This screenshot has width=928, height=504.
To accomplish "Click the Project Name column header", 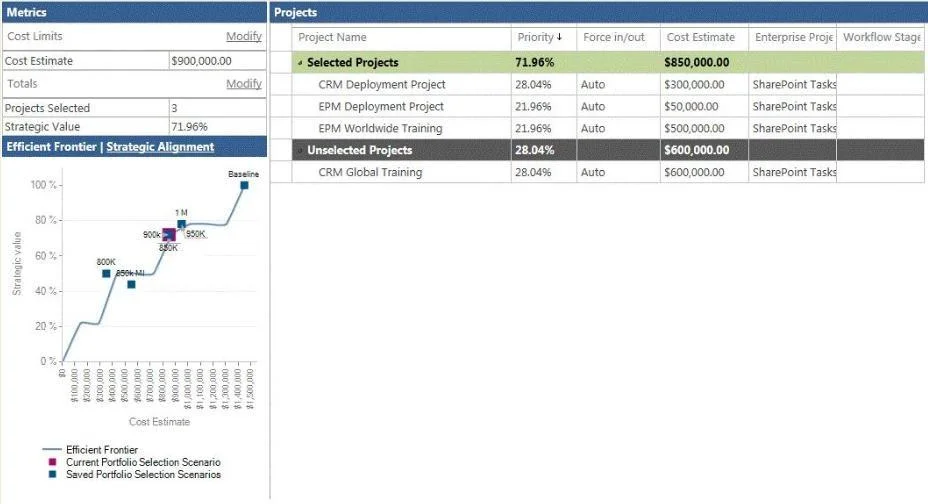I will click(332, 37).
